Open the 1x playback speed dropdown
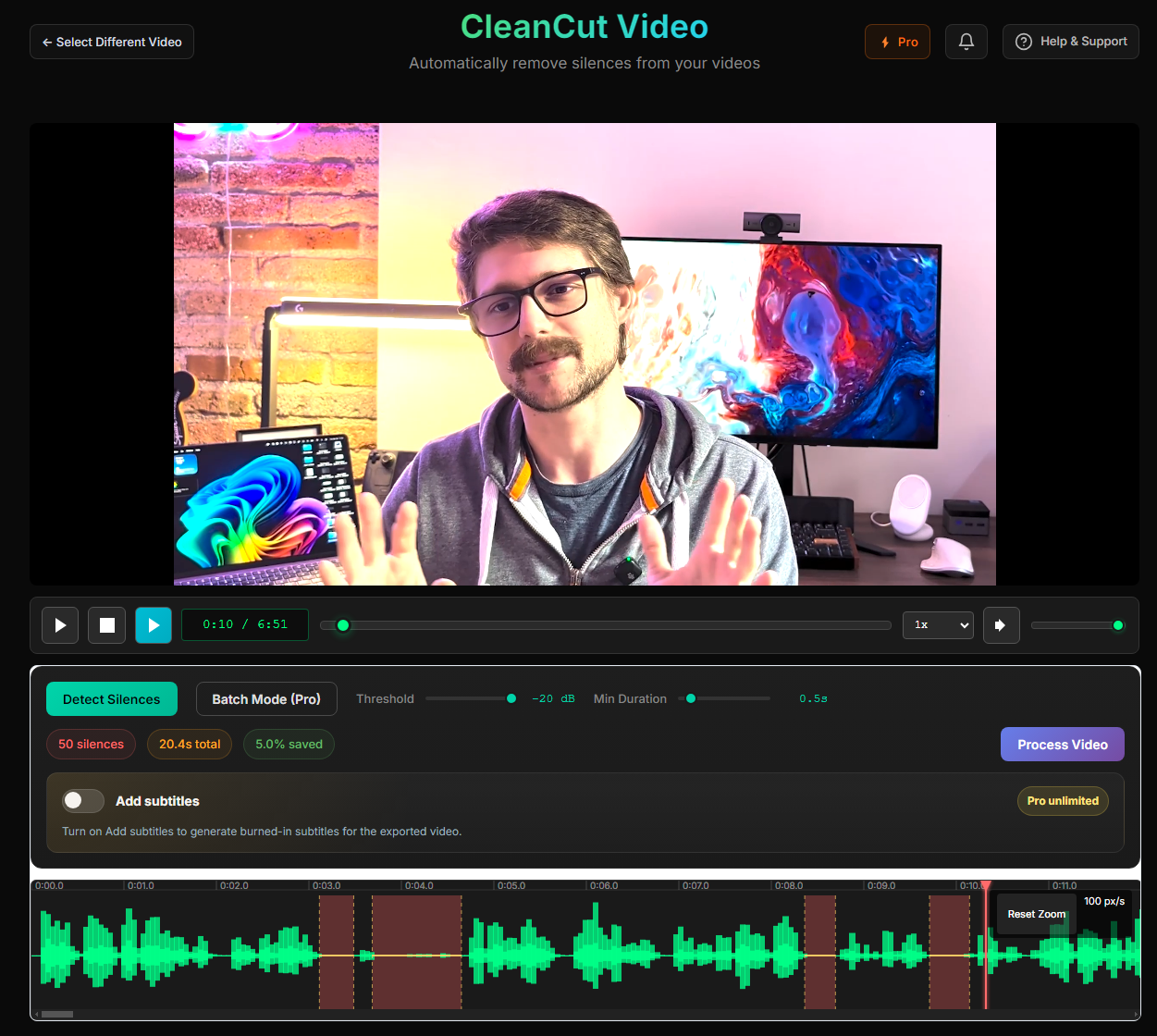This screenshot has height=1036, width=1157. point(938,625)
